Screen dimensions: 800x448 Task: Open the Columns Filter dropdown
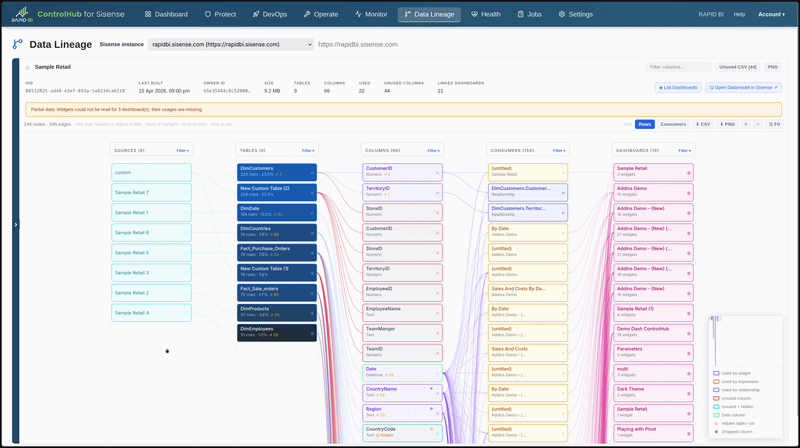pyautogui.click(x=434, y=151)
